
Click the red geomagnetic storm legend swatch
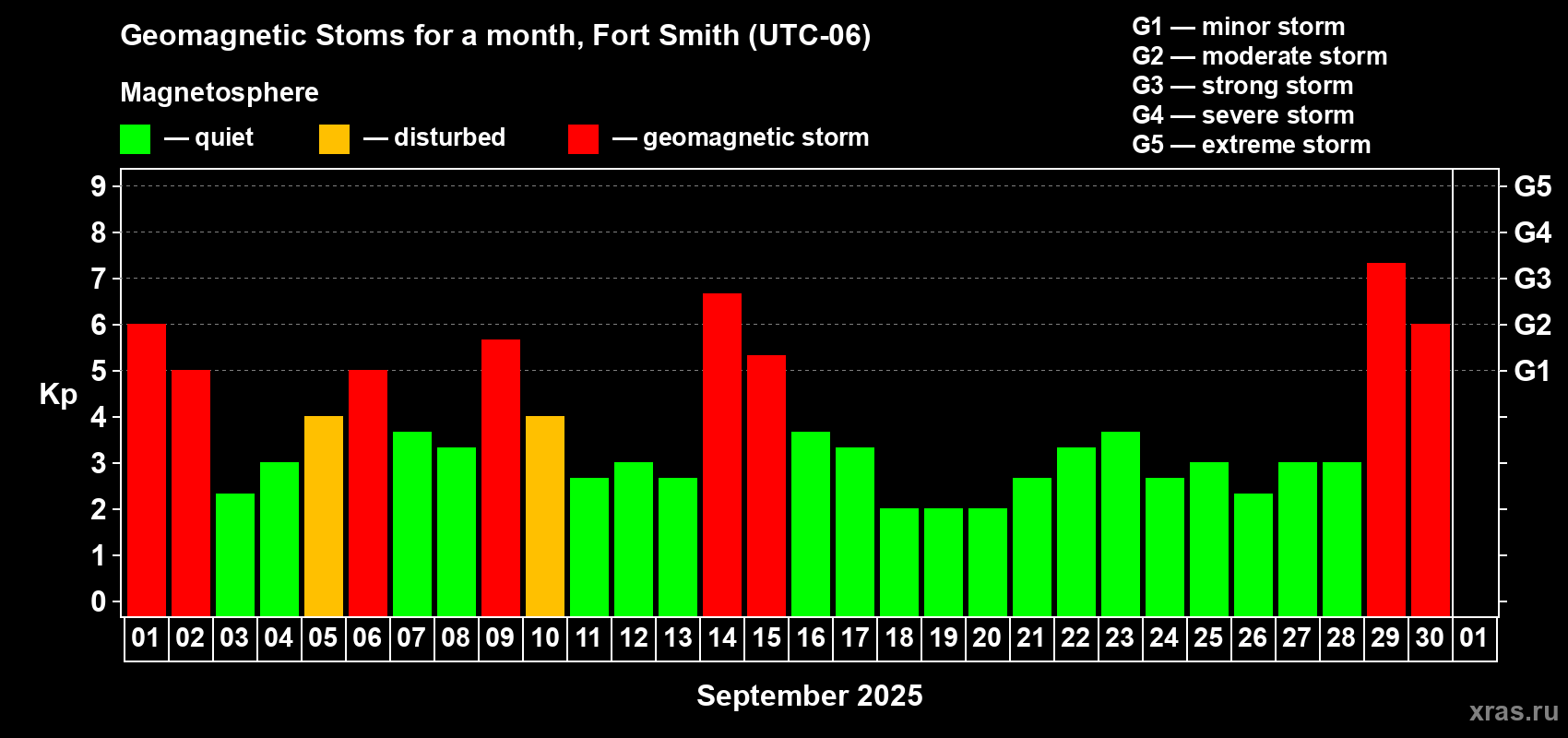point(583,139)
